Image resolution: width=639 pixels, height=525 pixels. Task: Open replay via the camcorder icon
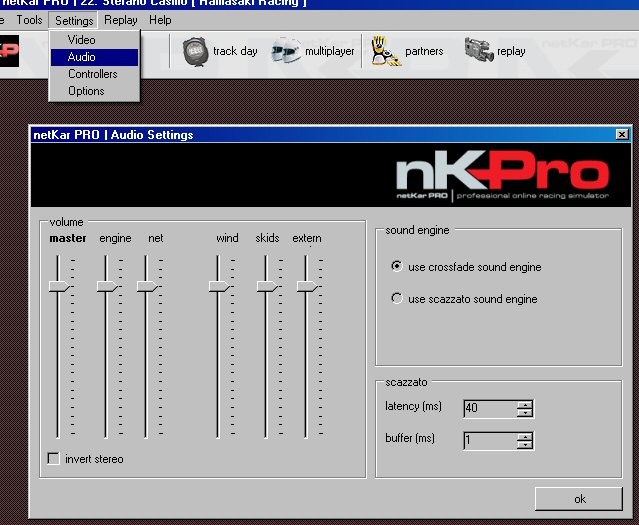click(479, 51)
